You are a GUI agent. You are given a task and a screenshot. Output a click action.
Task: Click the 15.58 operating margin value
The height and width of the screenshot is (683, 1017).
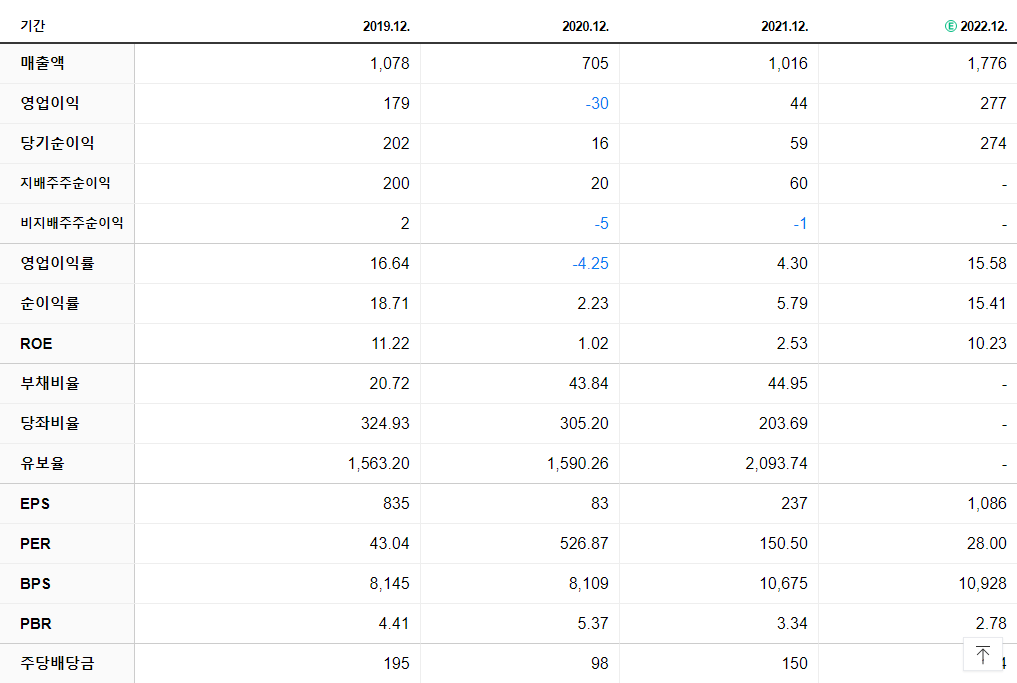[x=987, y=264]
